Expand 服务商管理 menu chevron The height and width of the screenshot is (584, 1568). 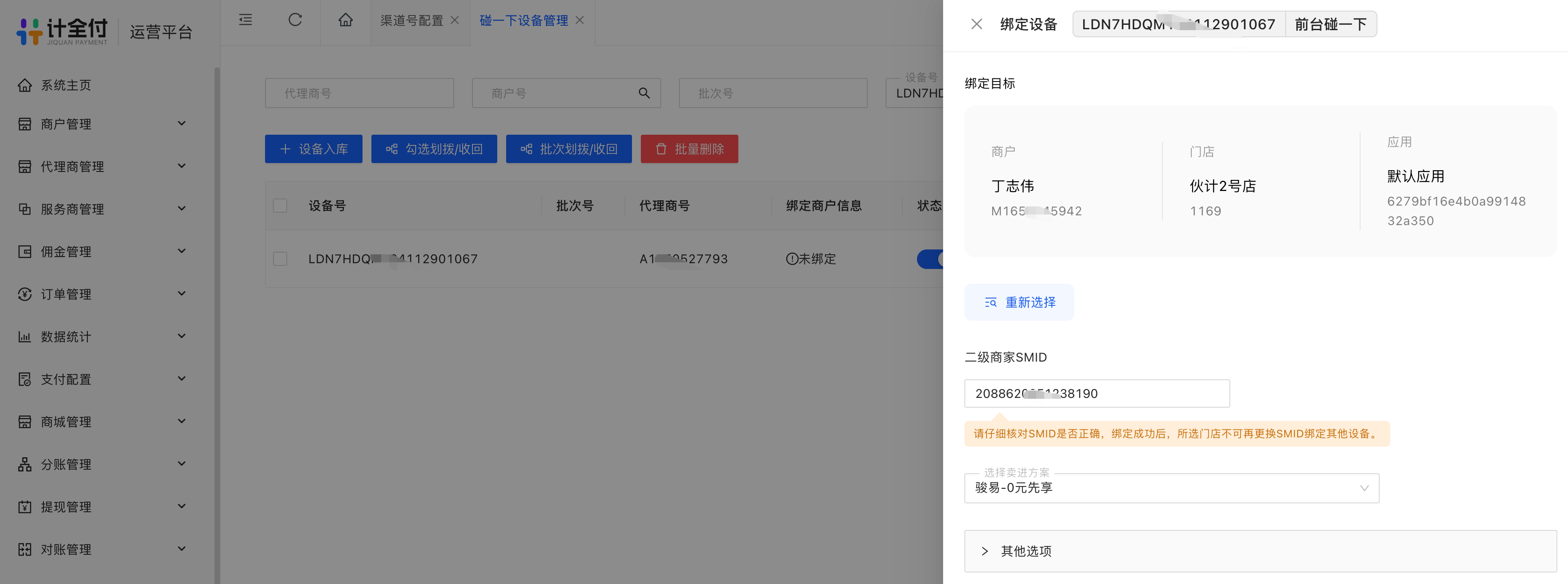point(181,209)
